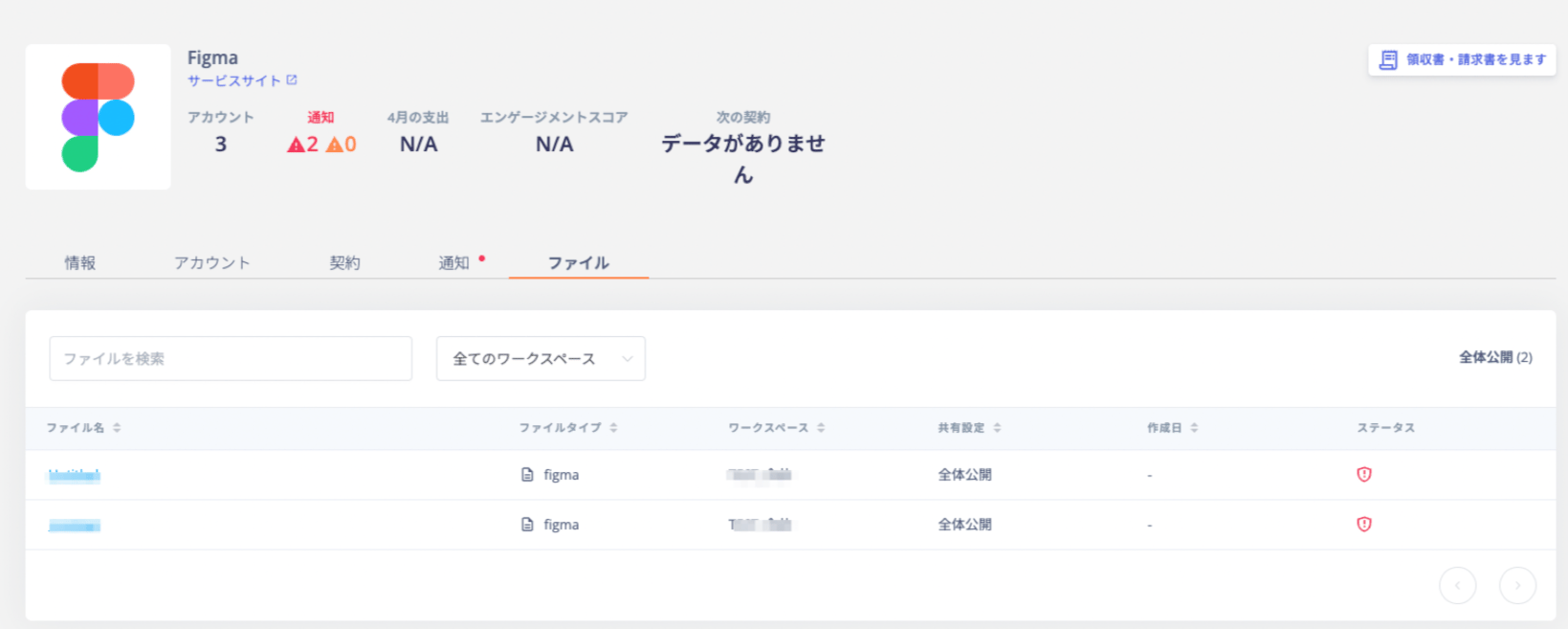Switch to the 契約 tab
This screenshot has width=1568, height=629.
pyautogui.click(x=344, y=262)
